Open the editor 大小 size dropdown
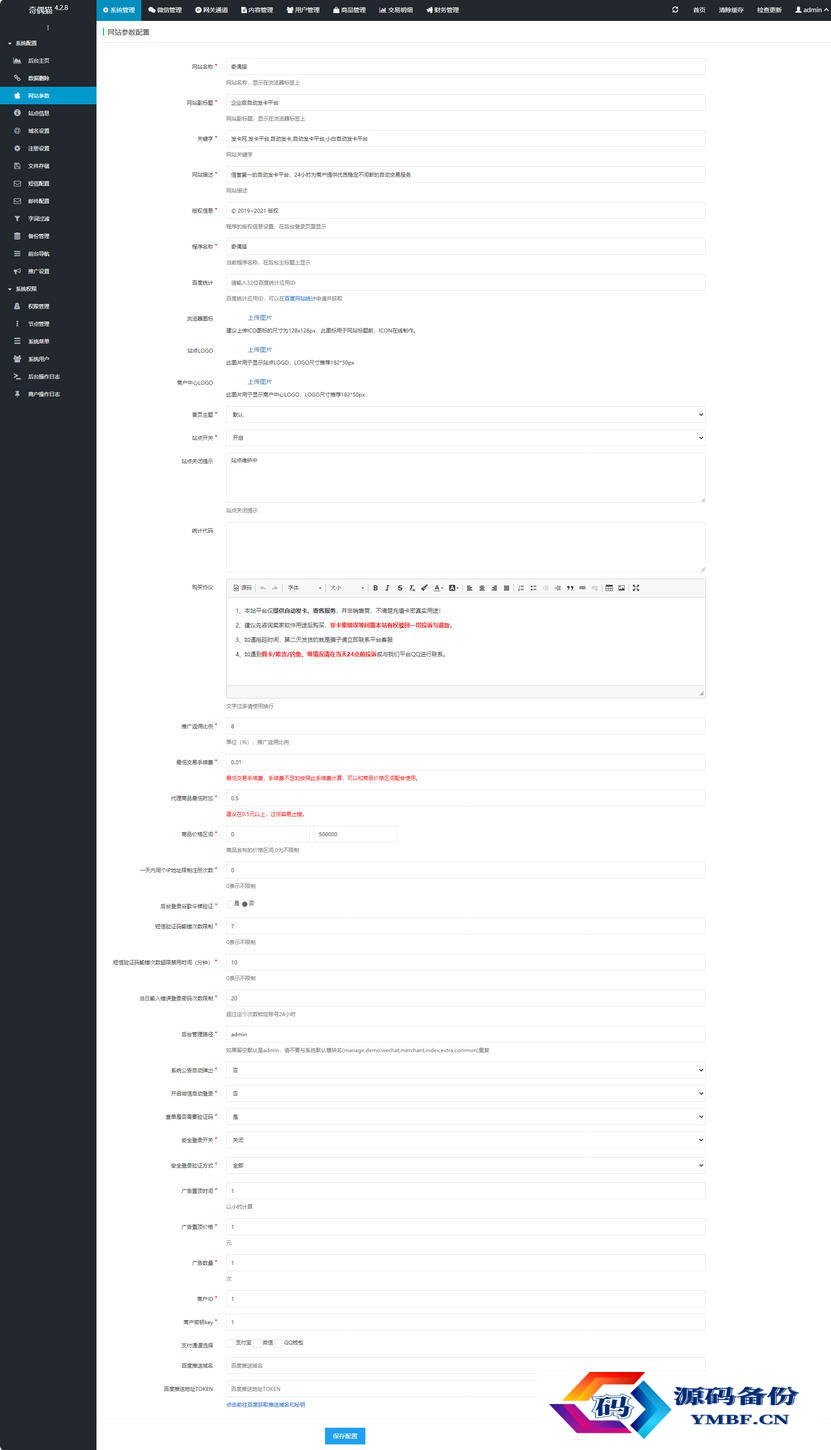Screen dimensions: 831x1450 point(346,588)
